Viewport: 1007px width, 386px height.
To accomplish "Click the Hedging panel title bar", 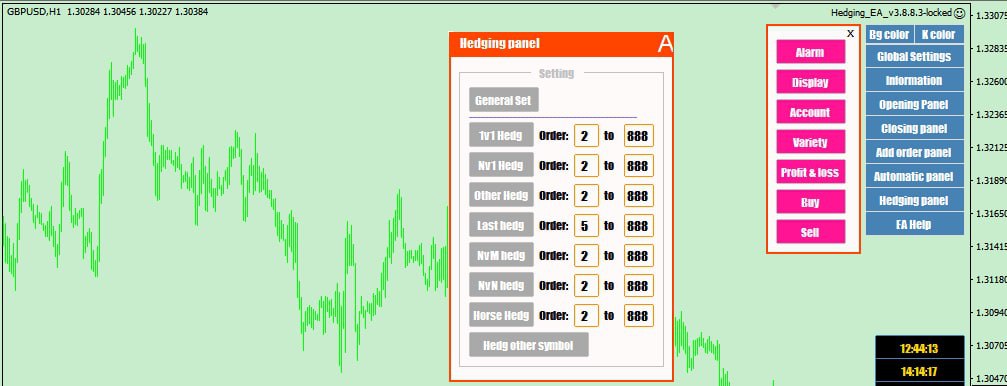I will click(561, 44).
